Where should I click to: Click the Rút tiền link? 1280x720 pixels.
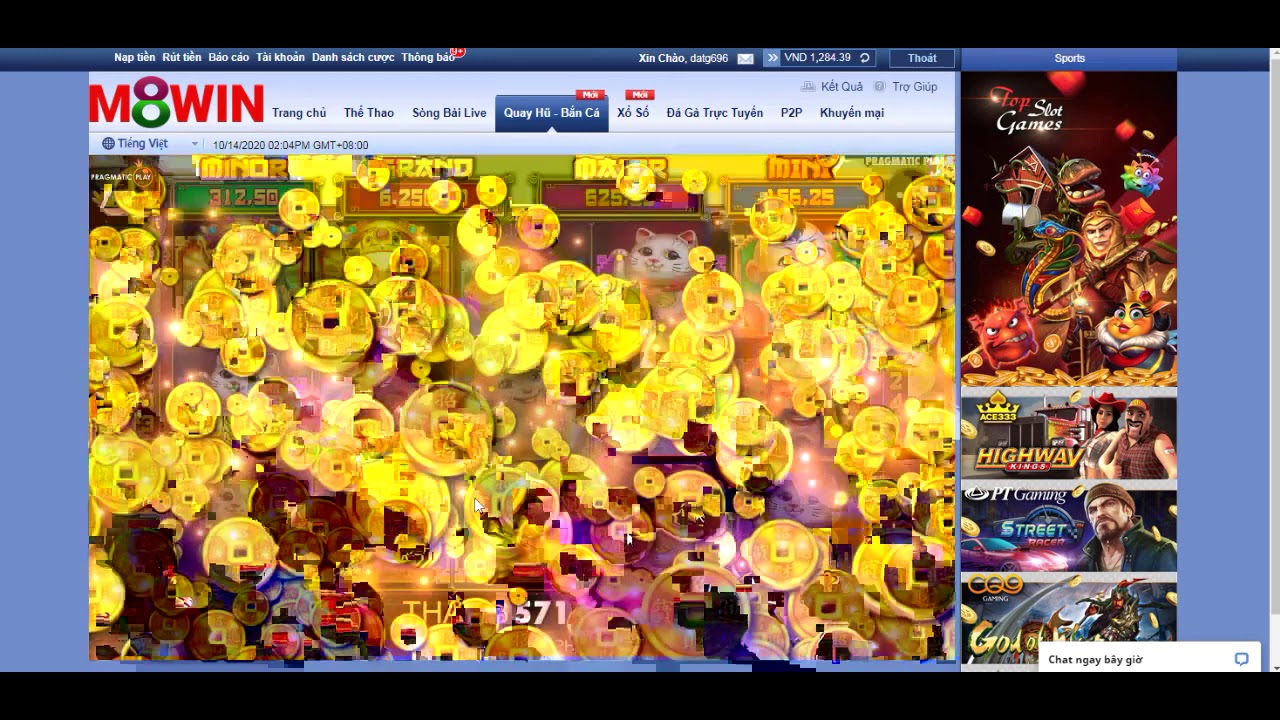[182, 58]
